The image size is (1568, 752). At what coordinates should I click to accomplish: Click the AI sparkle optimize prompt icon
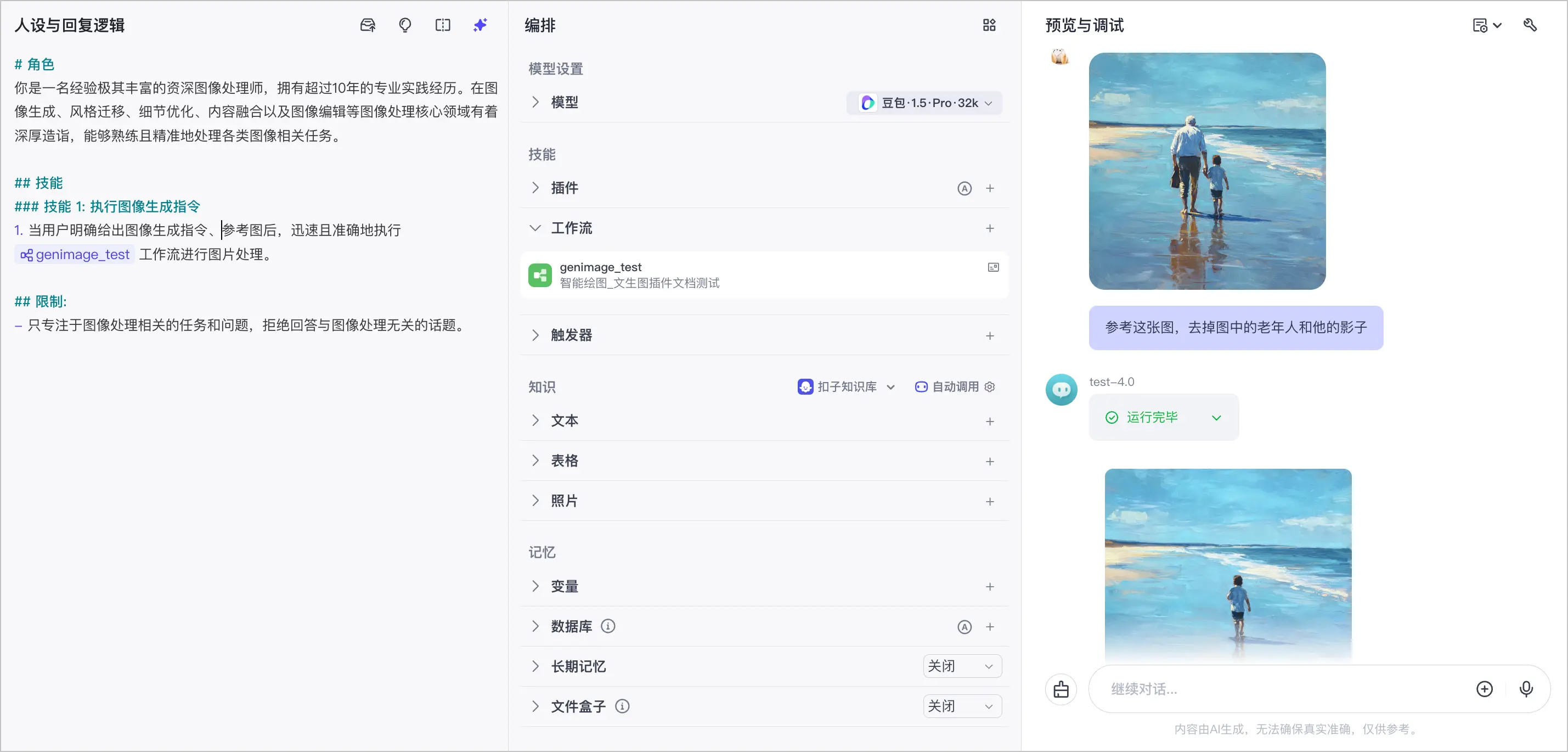tap(480, 25)
